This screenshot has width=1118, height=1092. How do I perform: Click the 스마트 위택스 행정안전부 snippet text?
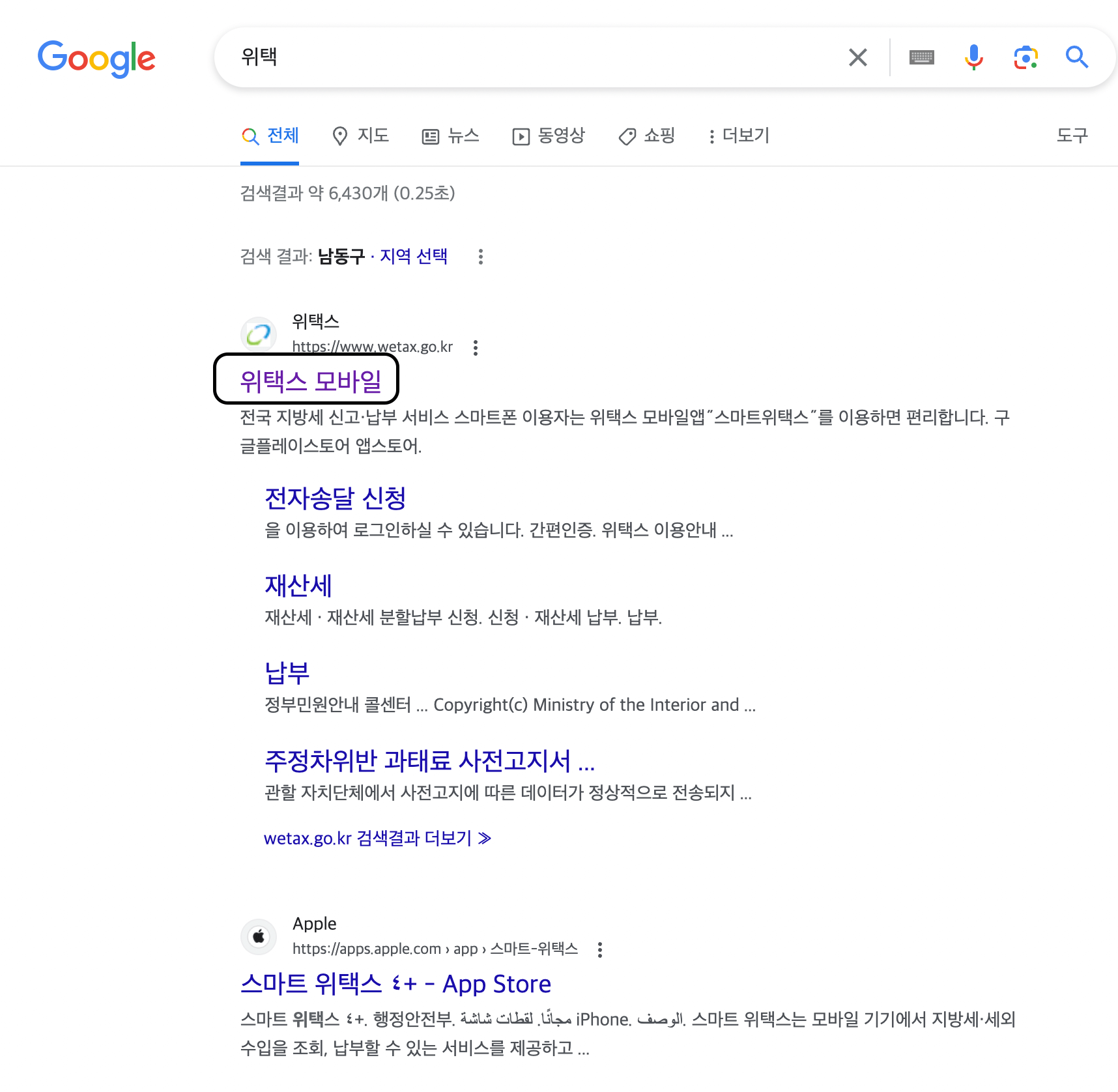click(627, 1033)
